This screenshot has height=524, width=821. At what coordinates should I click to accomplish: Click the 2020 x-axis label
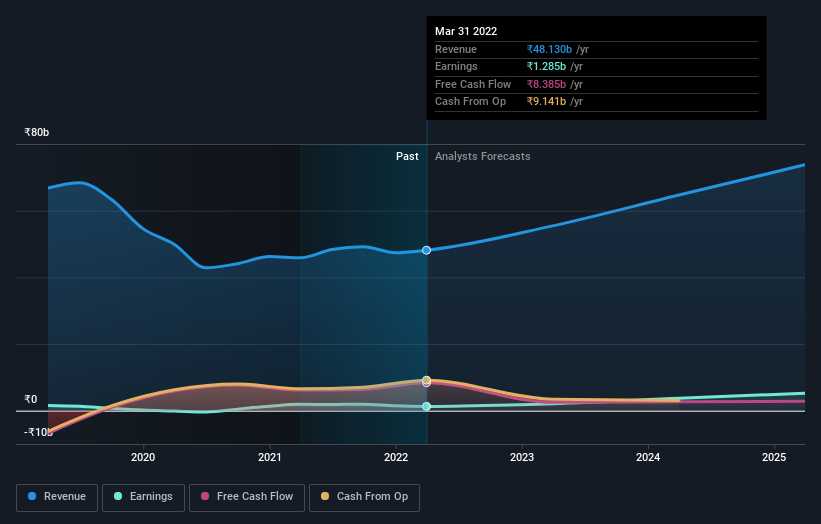tap(143, 458)
